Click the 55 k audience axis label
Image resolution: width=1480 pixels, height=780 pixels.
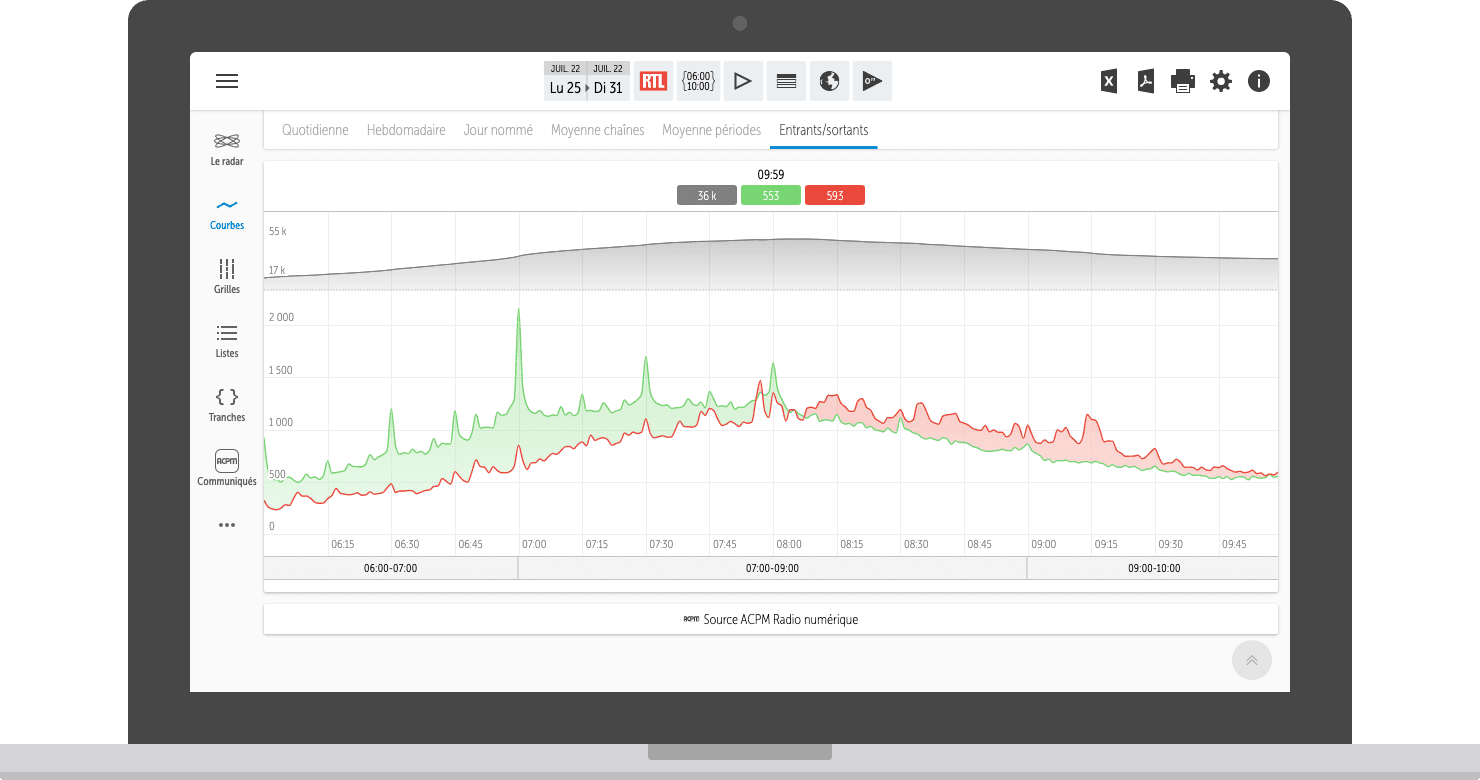pyautogui.click(x=277, y=231)
